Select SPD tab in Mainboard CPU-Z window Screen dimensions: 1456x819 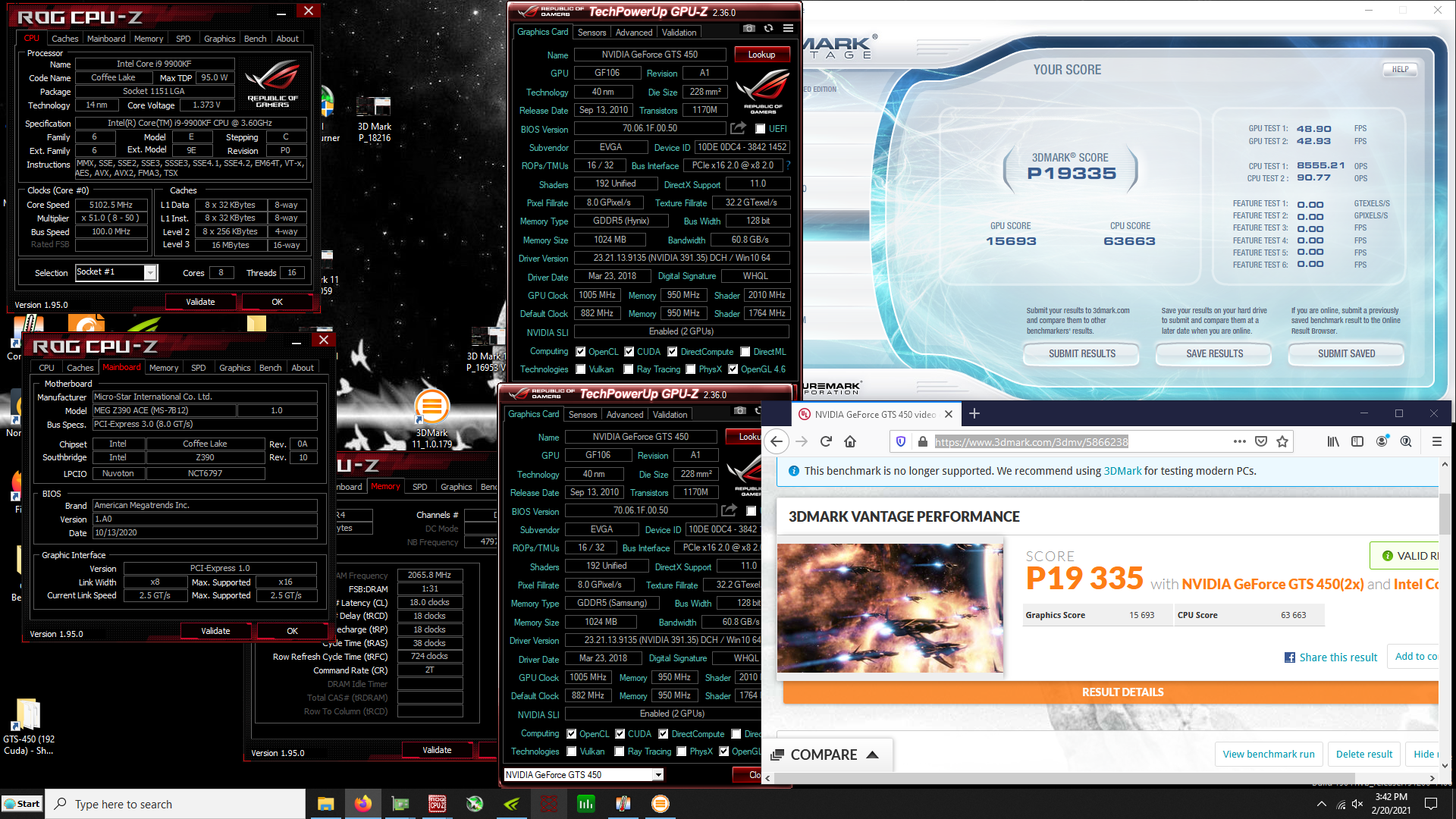pos(198,367)
